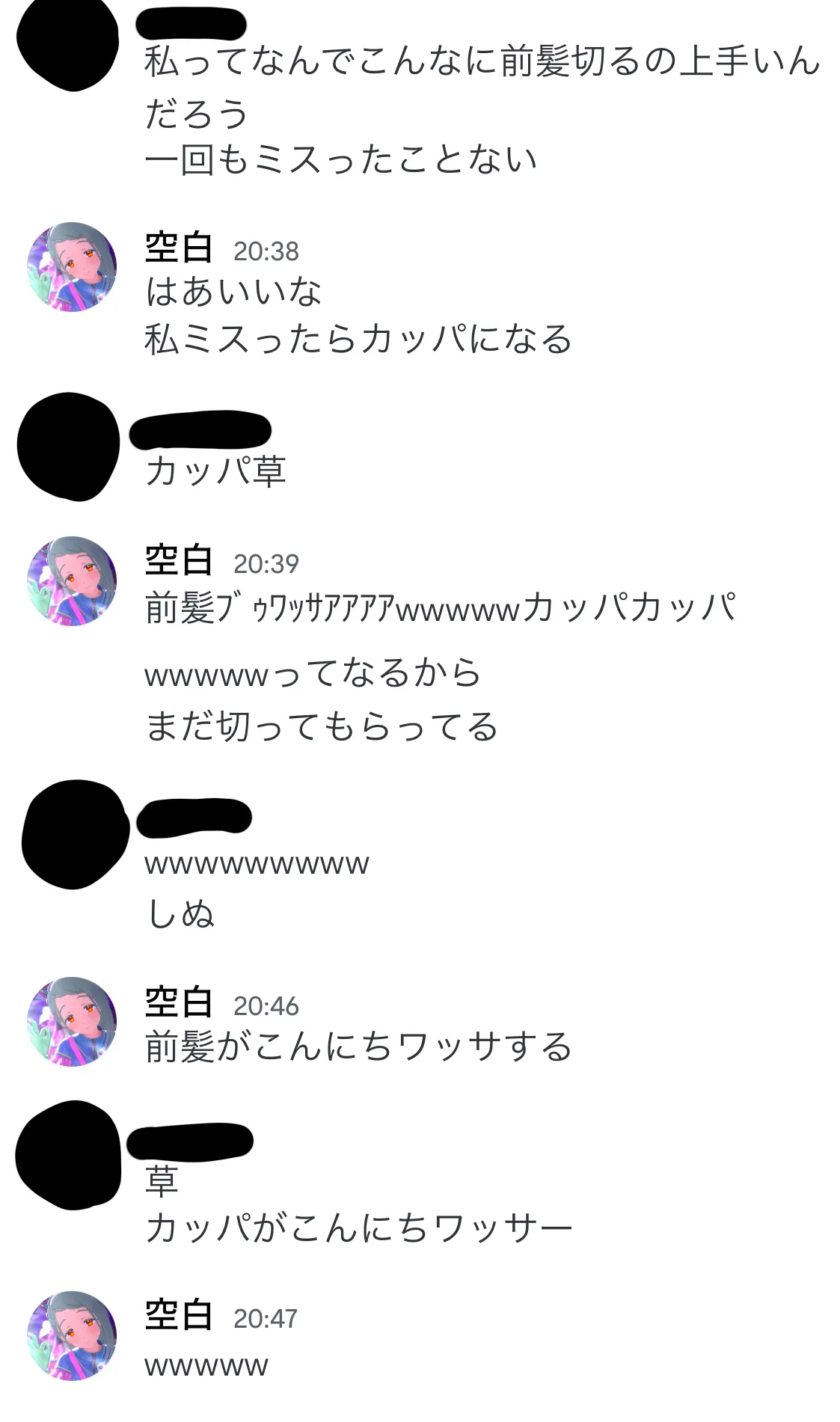Open username 空白 at 20:39

179,560
